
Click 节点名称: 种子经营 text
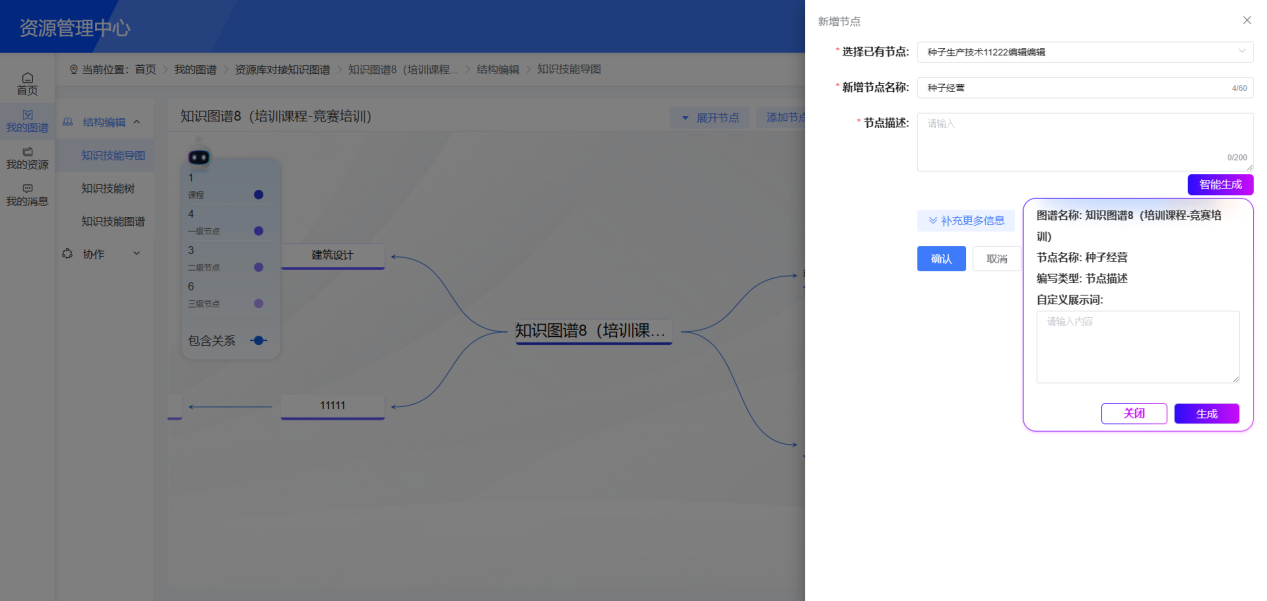tap(1082, 257)
